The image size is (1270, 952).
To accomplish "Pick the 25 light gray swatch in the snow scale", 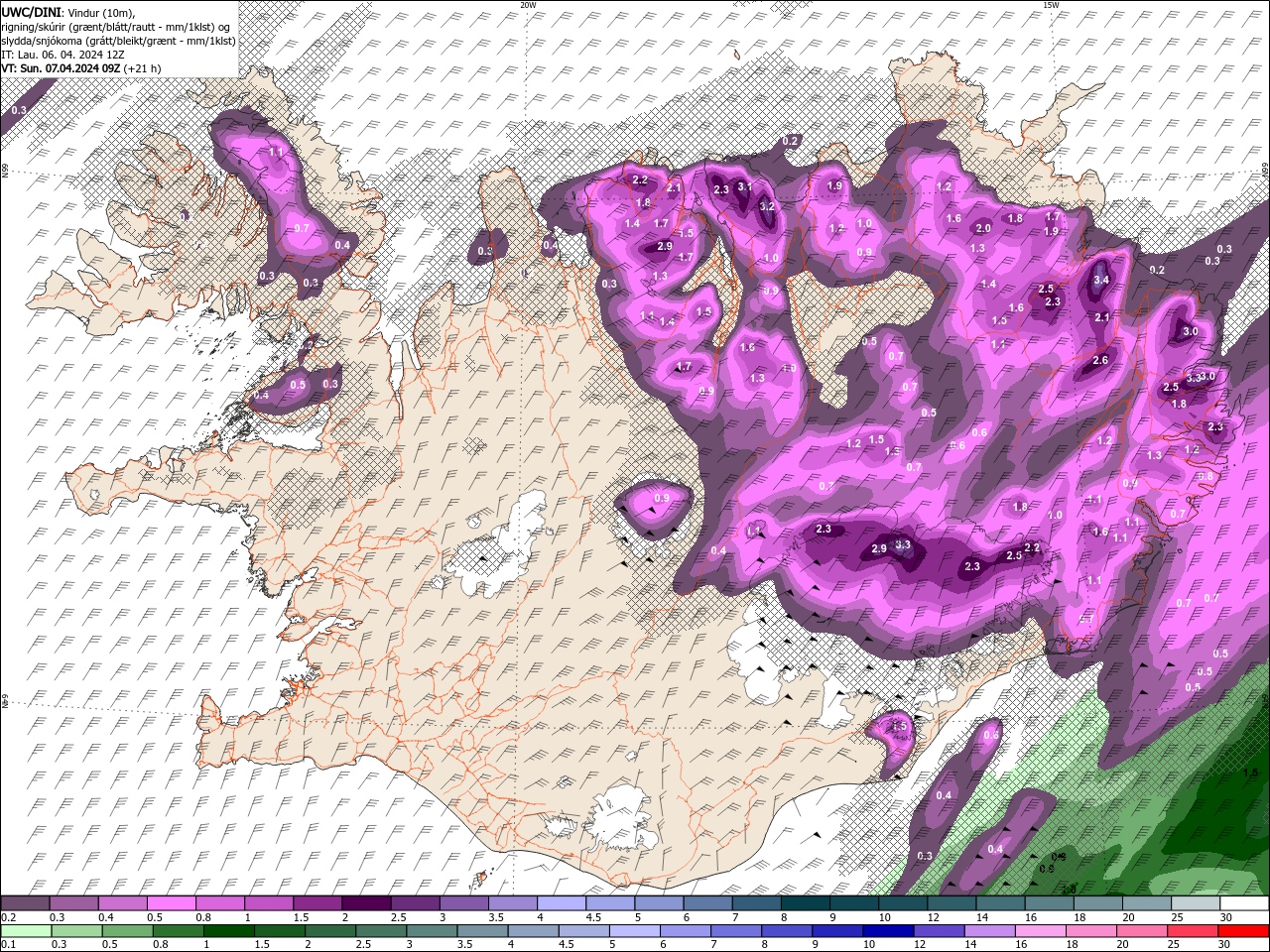I will click(x=1195, y=903).
